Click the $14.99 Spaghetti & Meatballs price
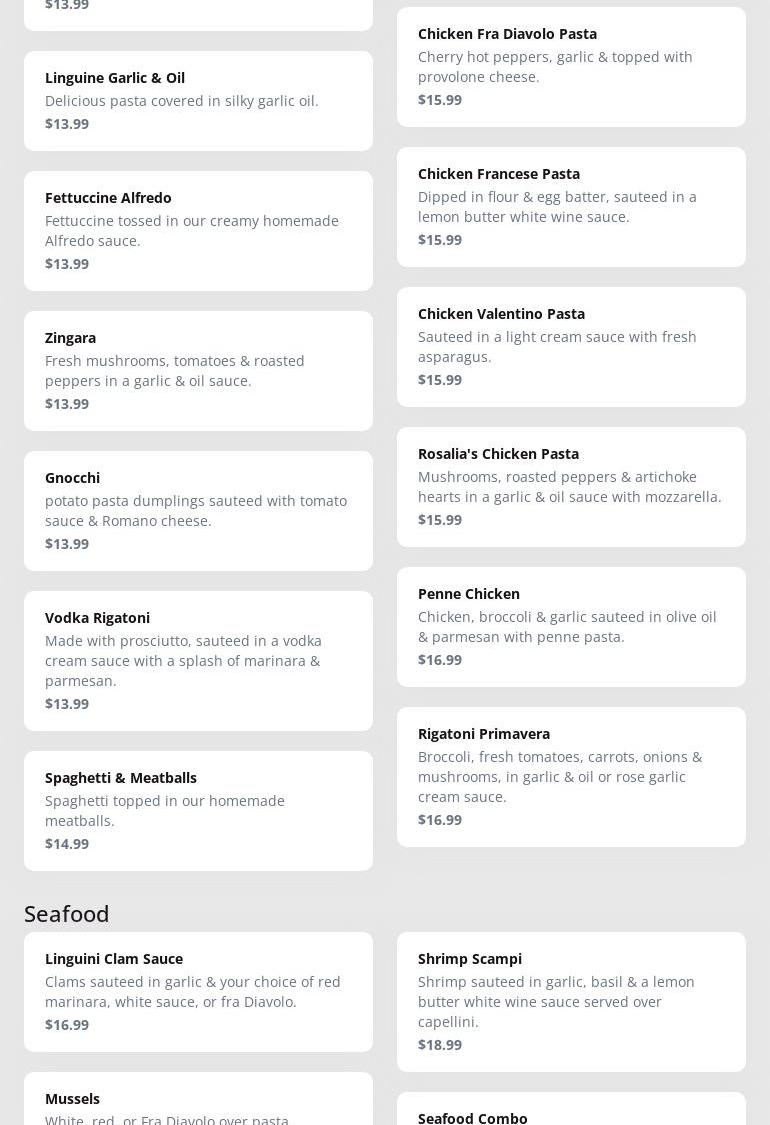 (x=67, y=844)
